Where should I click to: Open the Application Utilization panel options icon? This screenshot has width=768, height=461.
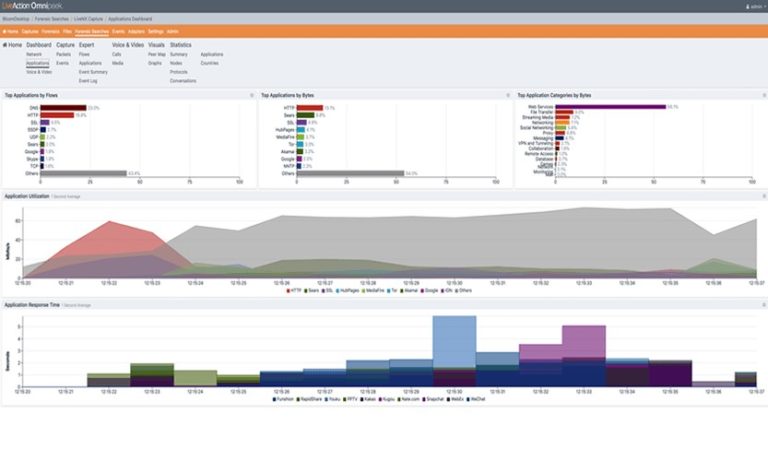[762, 196]
